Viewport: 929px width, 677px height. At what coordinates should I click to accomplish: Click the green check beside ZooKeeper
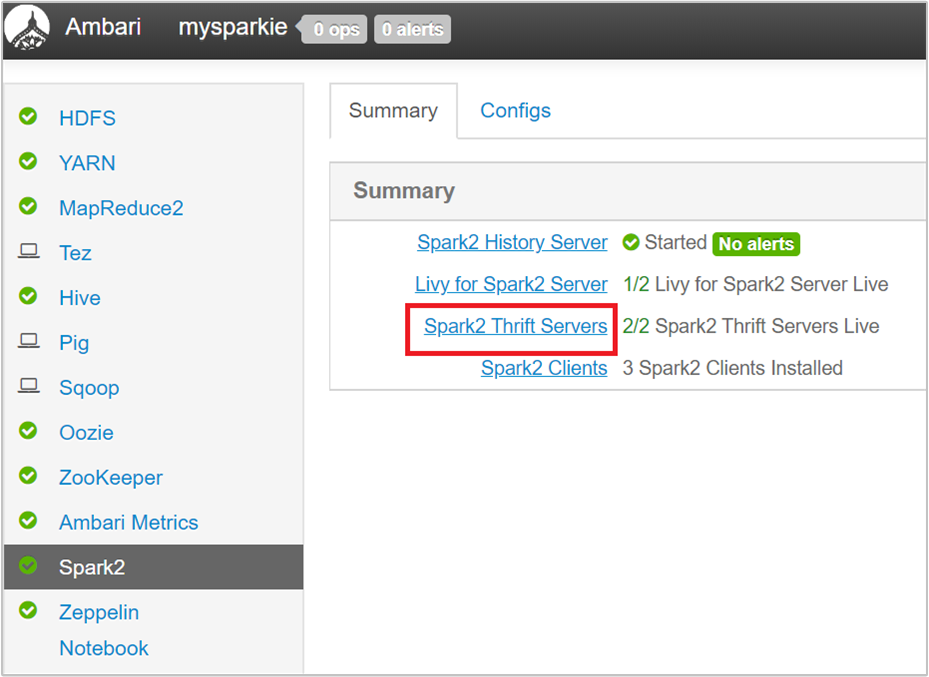point(28,477)
